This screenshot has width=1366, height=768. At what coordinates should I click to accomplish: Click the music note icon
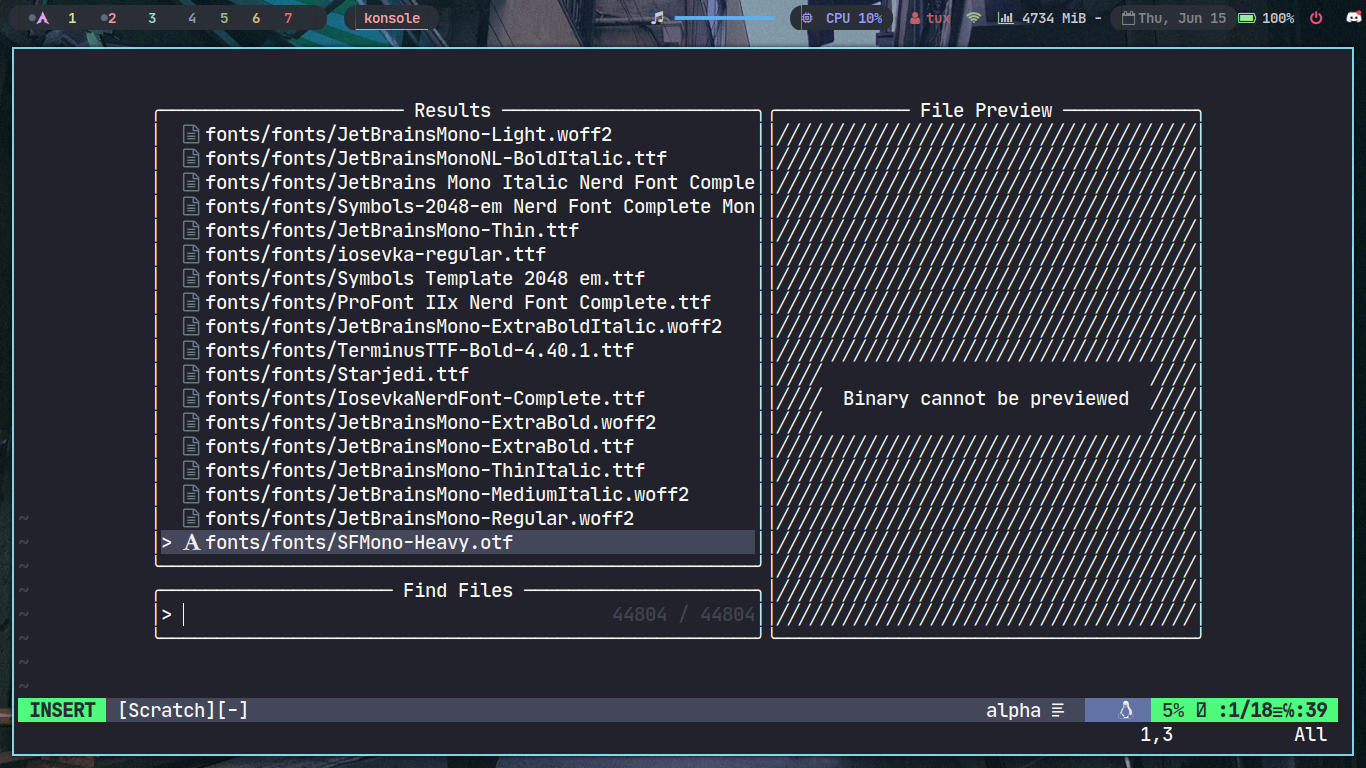pyautogui.click(x=657, y=18)
